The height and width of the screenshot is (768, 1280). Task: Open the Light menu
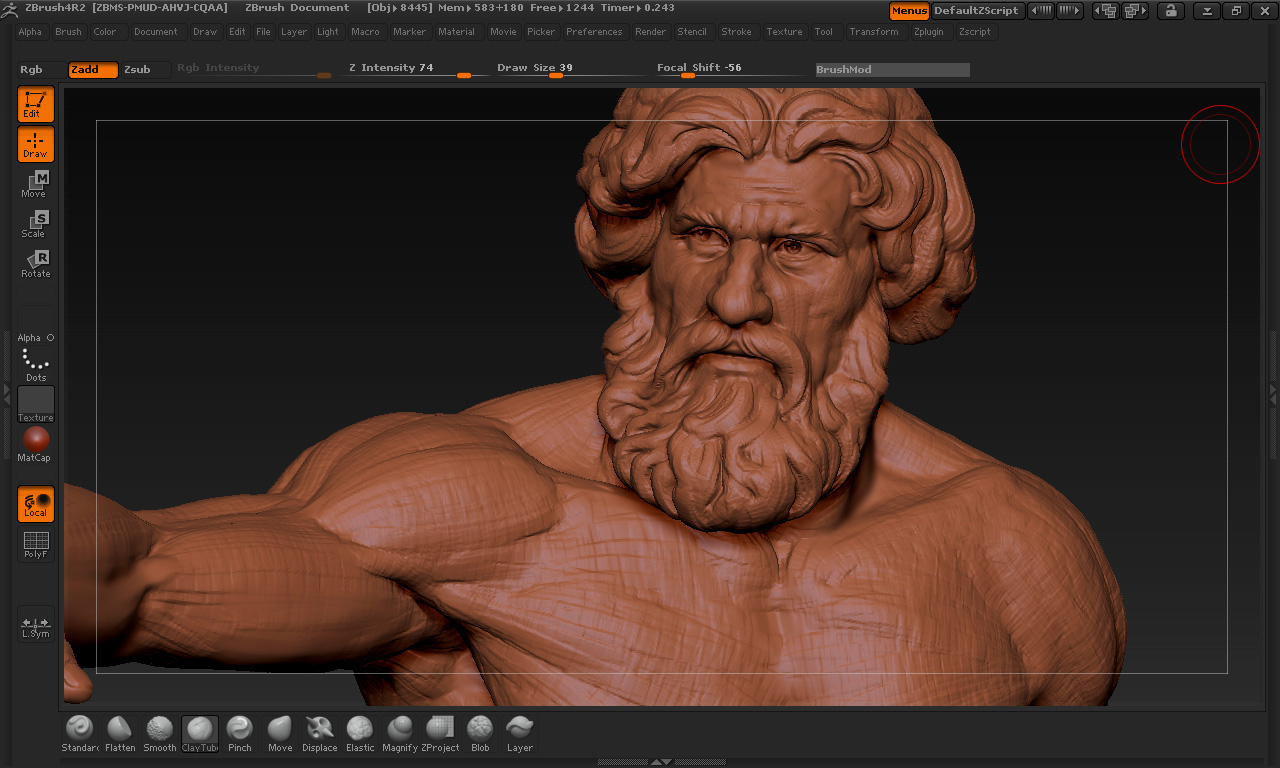pos(328,32)
